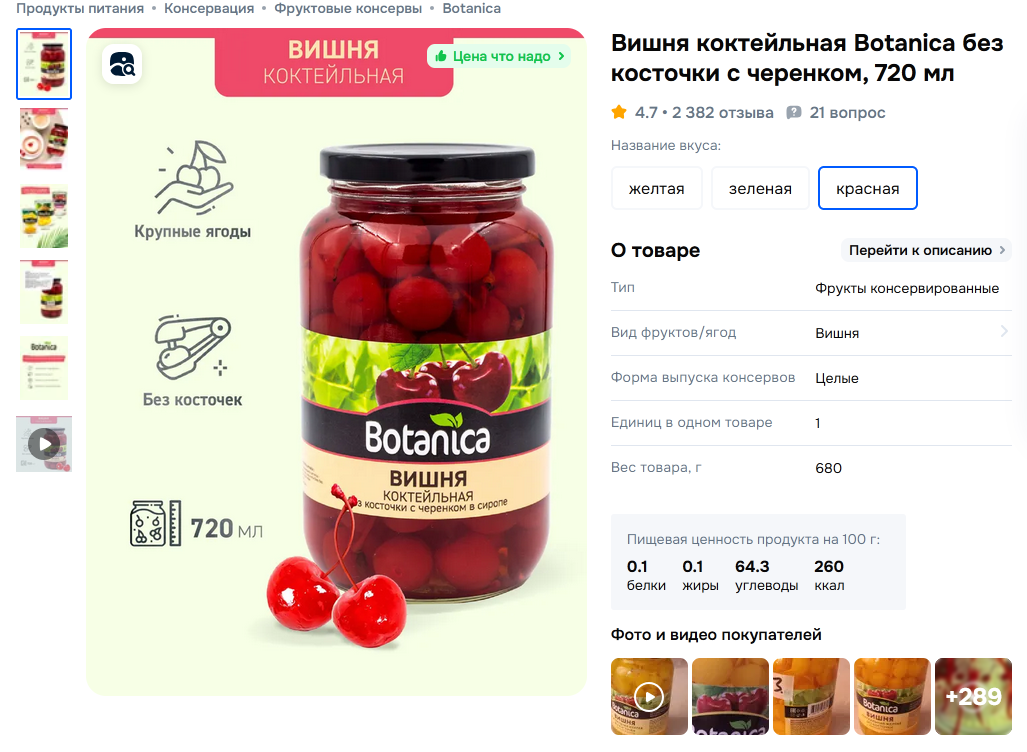Open the "Botanica" brand breadcrumb
1027x752 pixels.
472,9
